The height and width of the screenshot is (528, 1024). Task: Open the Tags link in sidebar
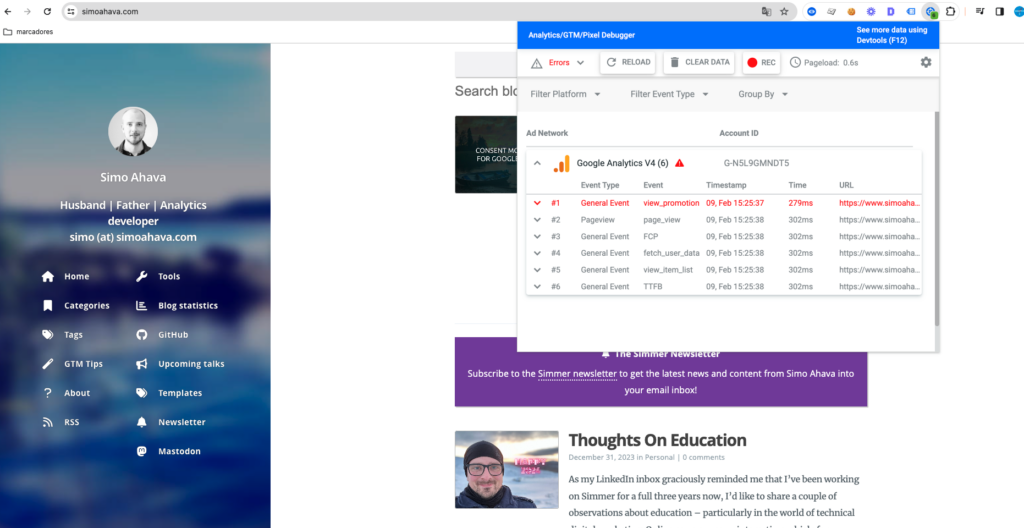[x=73, y=335]
